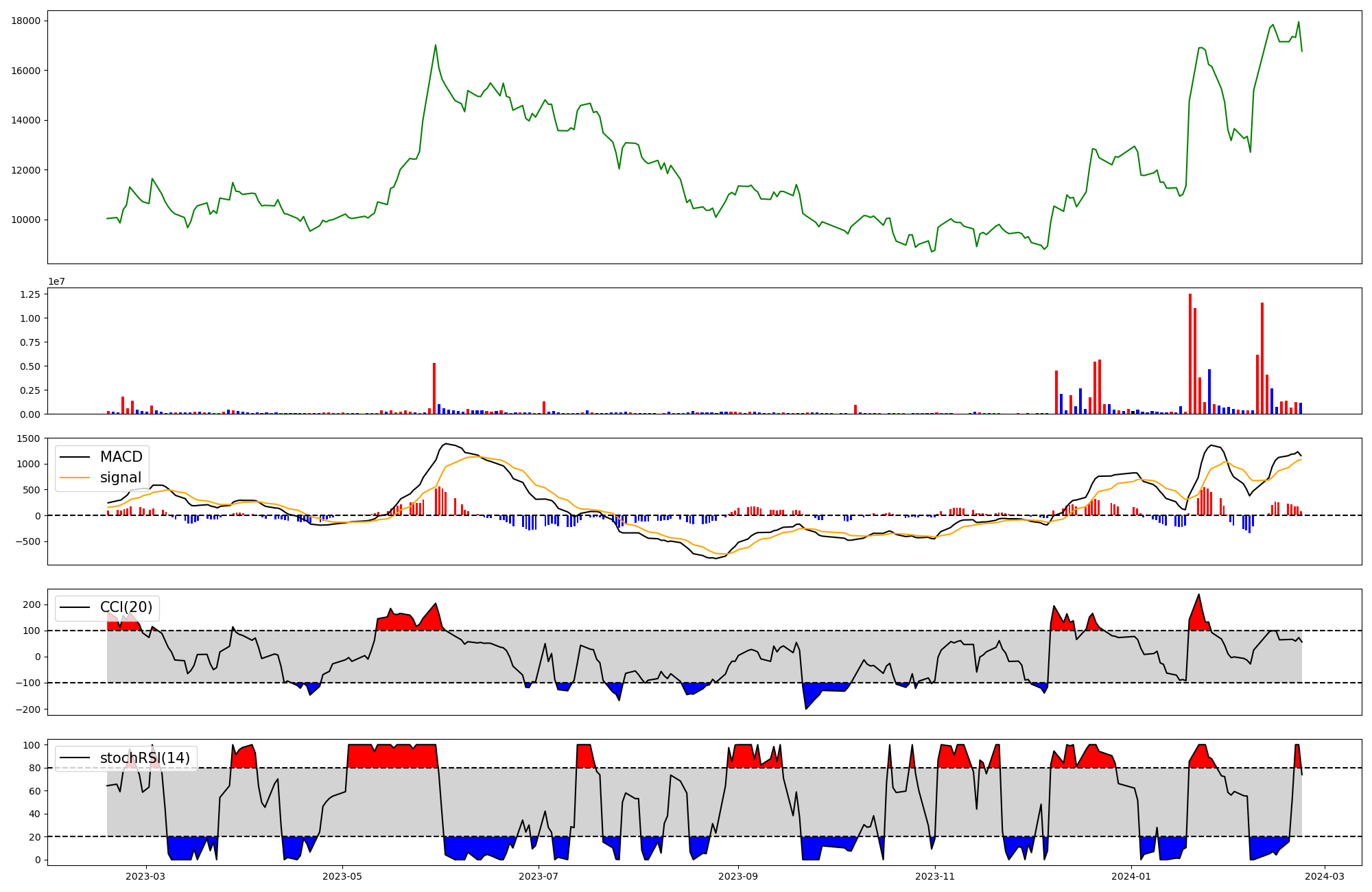1372x892 pixels.
Task: Click the 2023-11 date tick label
Action: (x=935, y=876)
